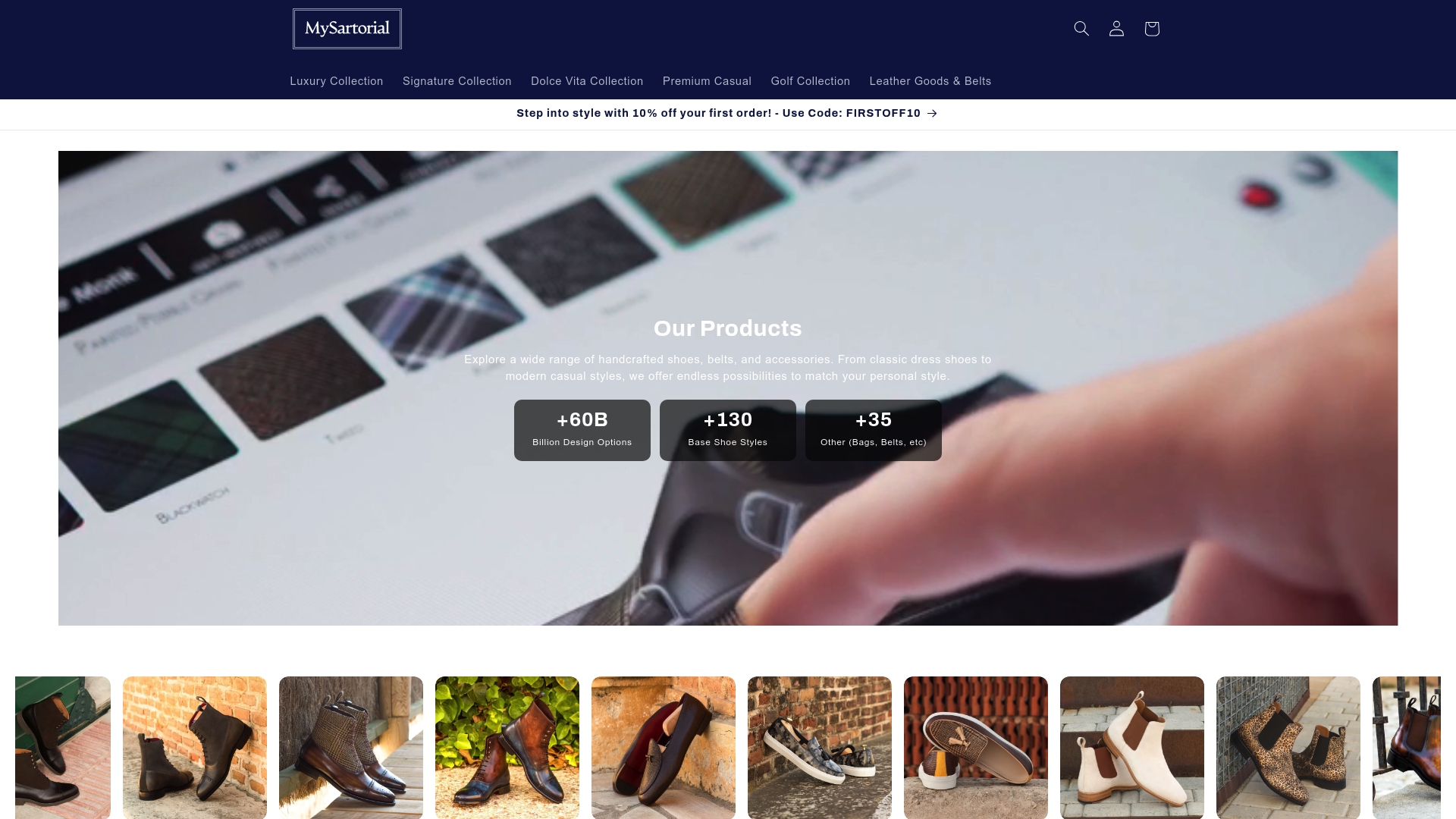Click the FIRSTOFF10 discount banner link
Image resolution: width=1456 pixels, height=819 pixels.
tap(717, 113)
